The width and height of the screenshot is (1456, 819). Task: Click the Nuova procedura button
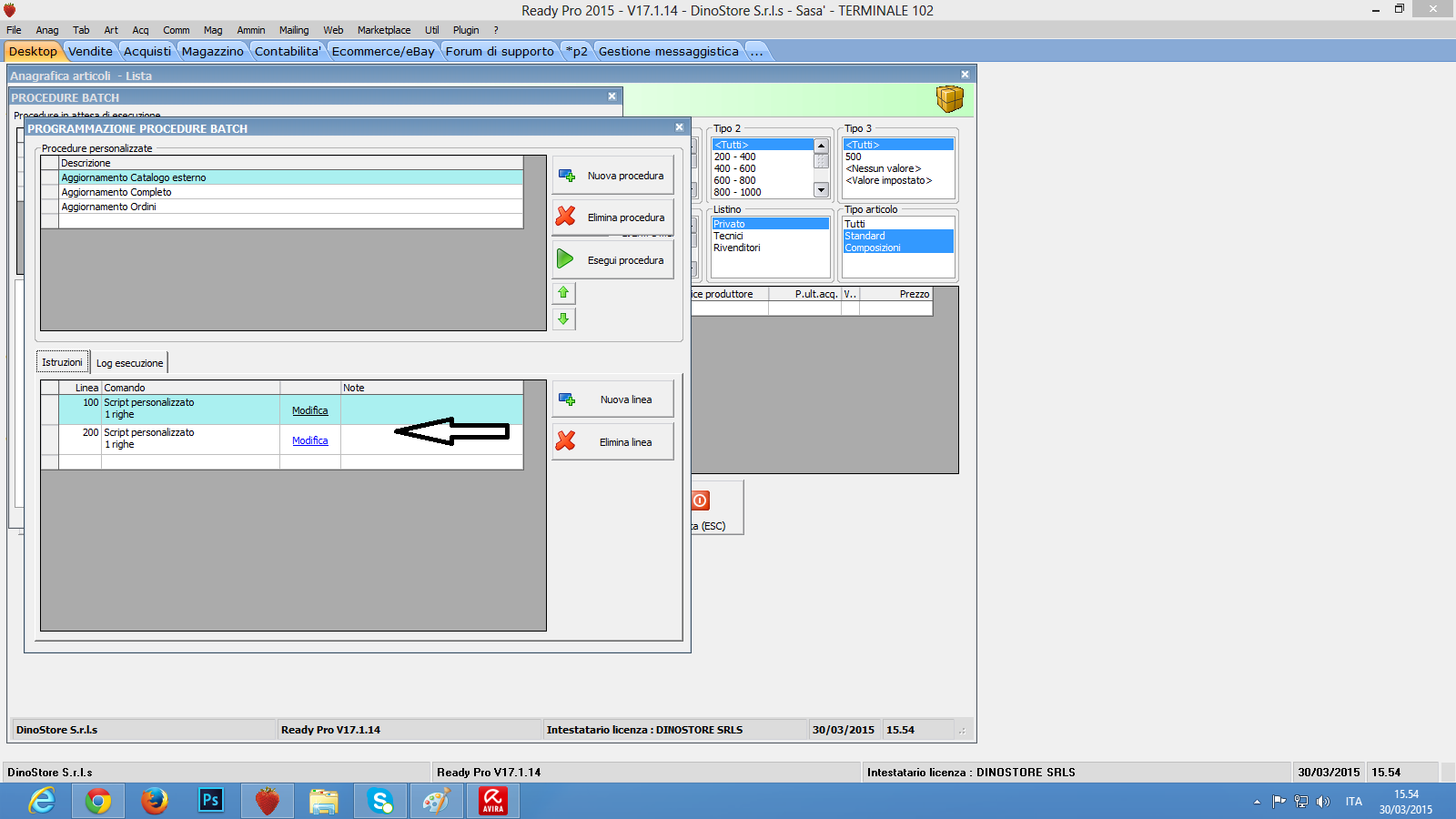(612, 175)
